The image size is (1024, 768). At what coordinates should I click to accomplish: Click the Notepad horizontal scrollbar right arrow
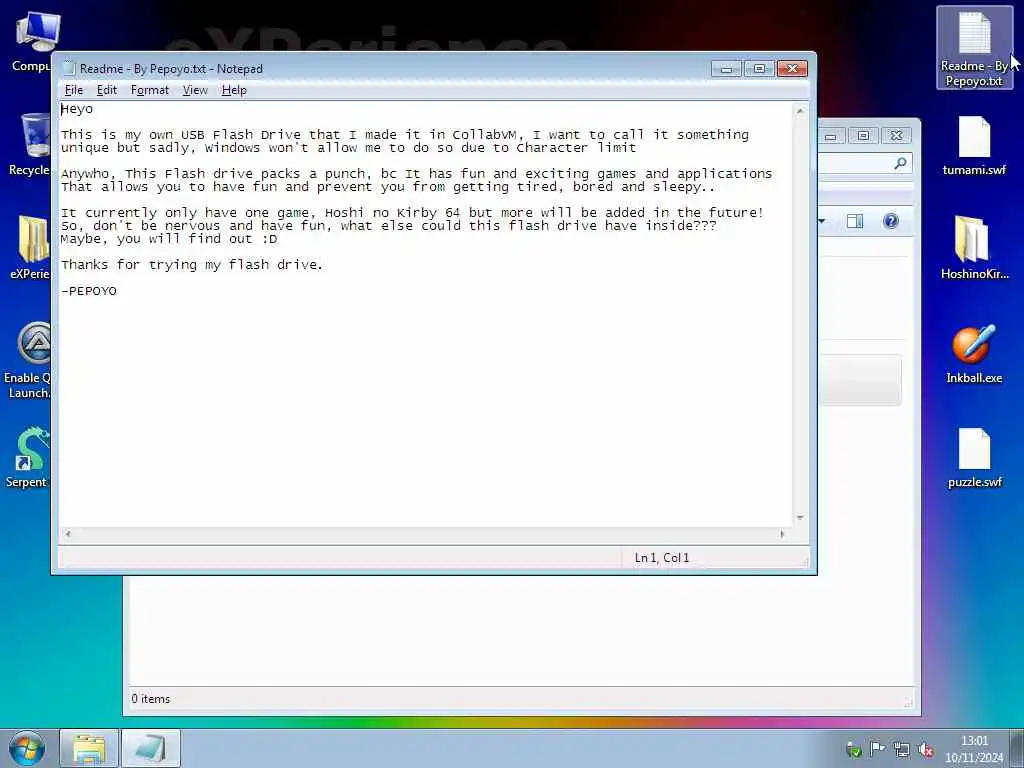(x=782, y=534)
